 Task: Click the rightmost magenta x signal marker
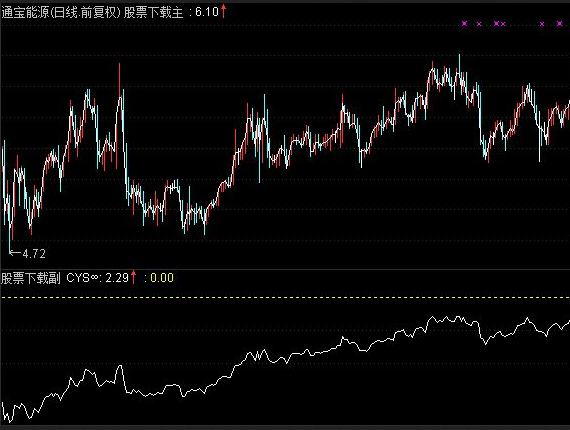tap(559, 24)
